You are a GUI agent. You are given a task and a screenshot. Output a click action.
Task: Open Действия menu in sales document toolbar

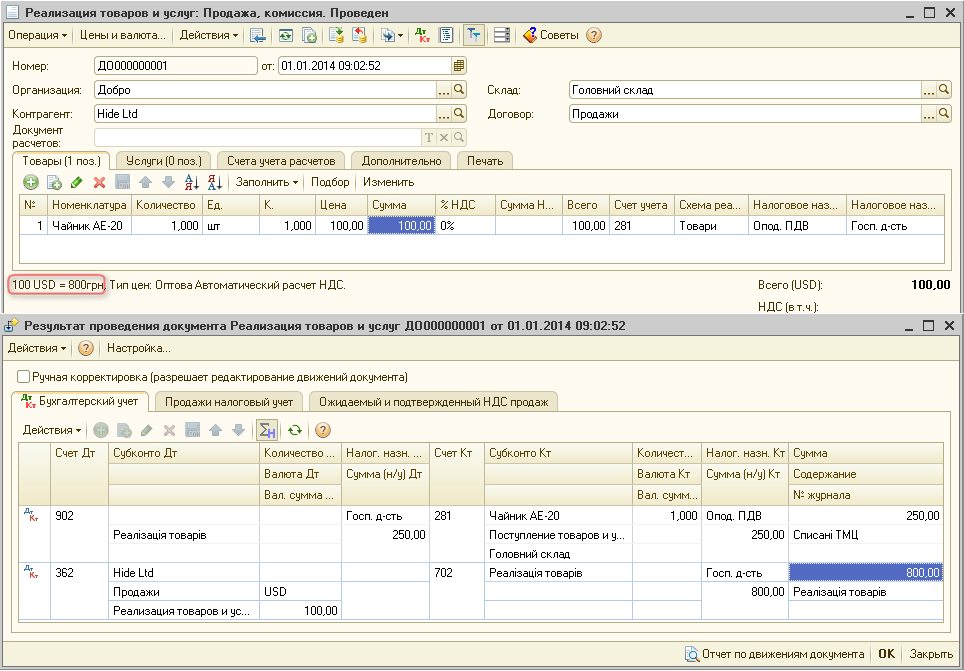coord(208,35)
